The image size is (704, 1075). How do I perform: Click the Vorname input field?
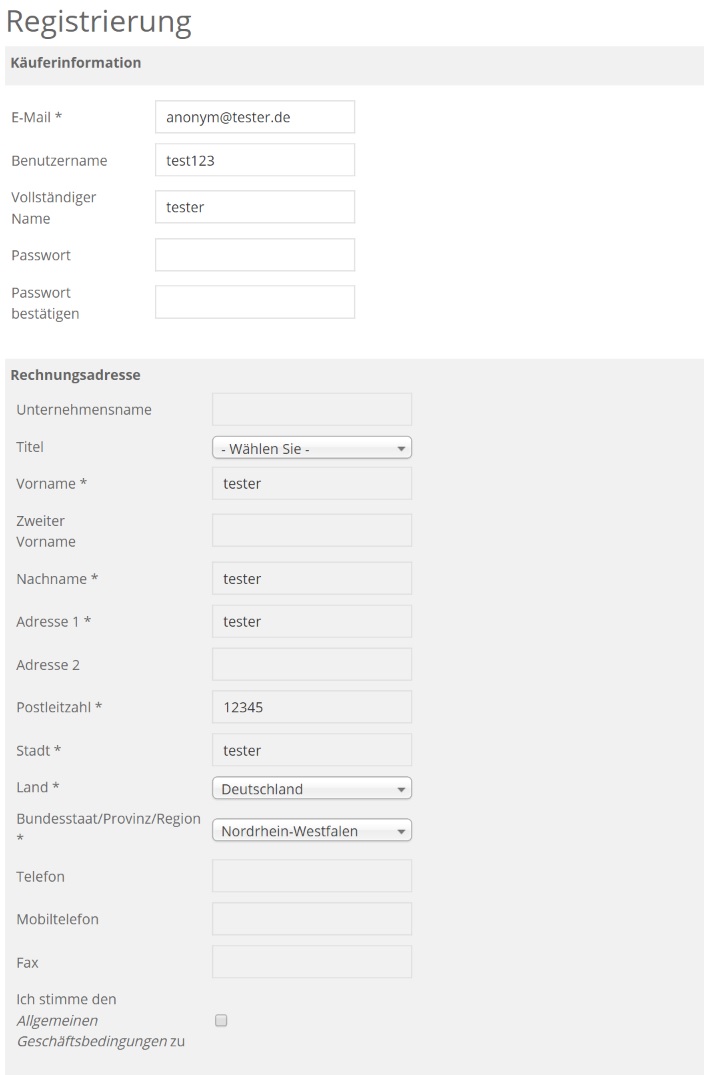312,484
